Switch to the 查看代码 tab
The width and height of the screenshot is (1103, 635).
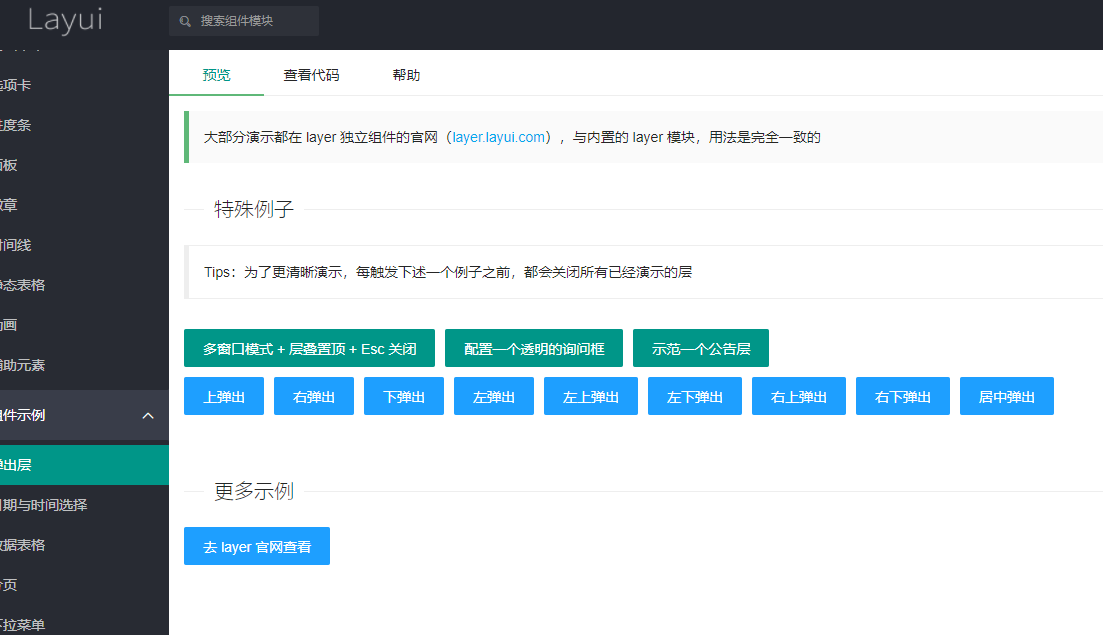coord(312,74)
